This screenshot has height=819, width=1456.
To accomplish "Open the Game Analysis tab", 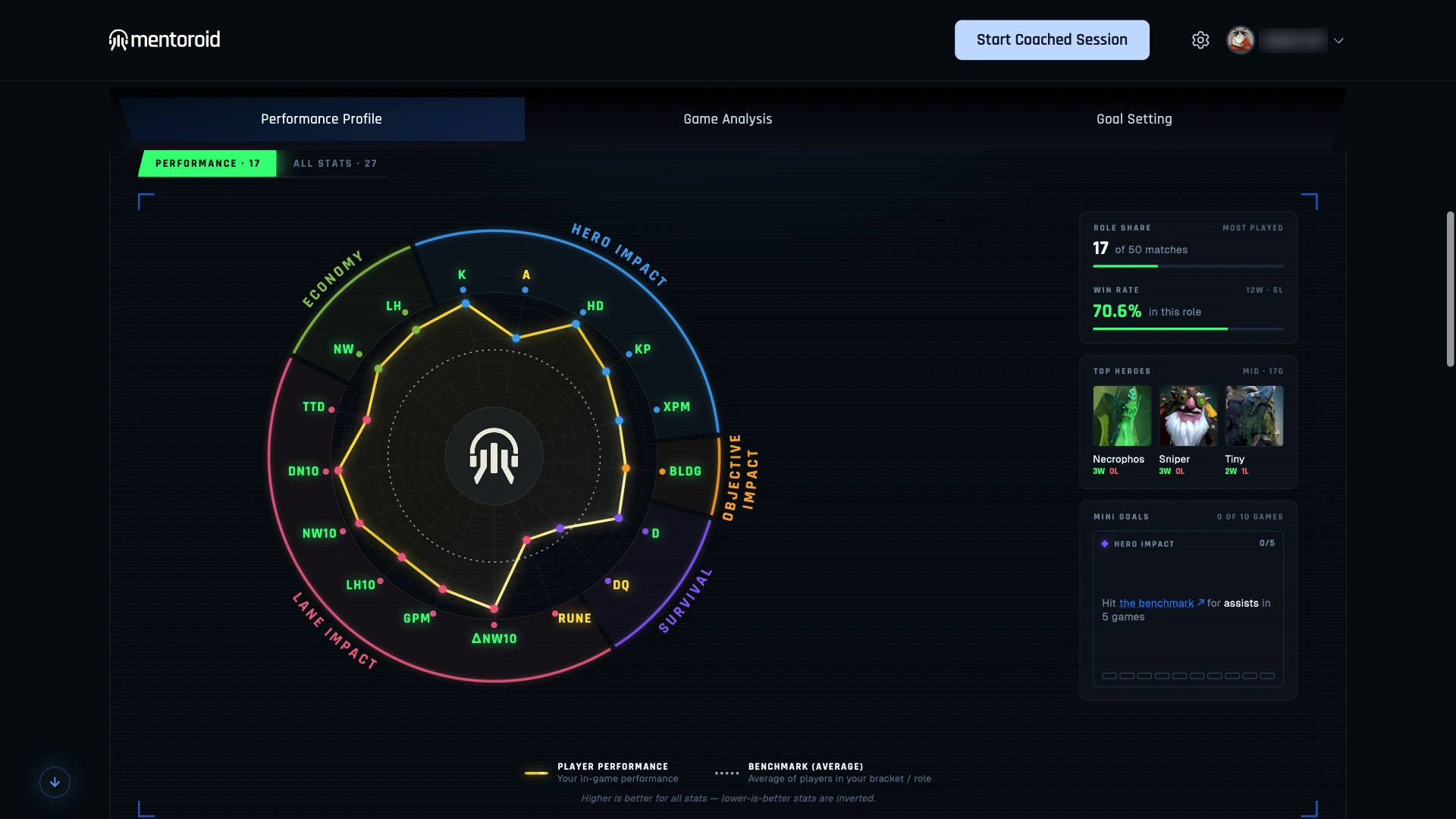I will (728, 119).
